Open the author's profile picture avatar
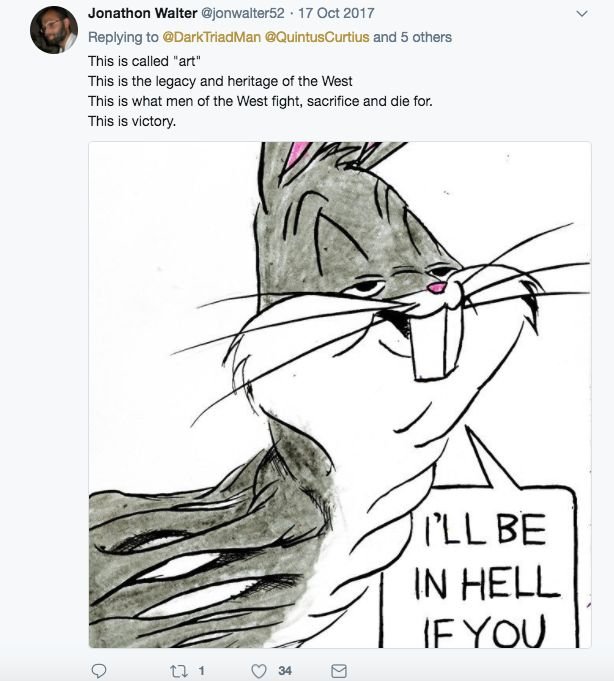Screen dimensions: 614x681 tap(53, 29)
